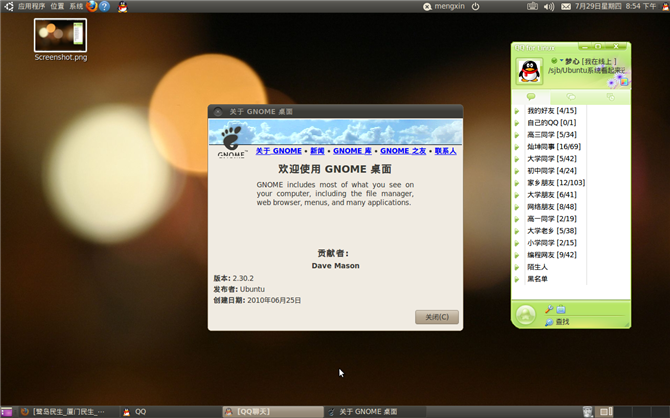Click the mengxin user name in panel

449,6
